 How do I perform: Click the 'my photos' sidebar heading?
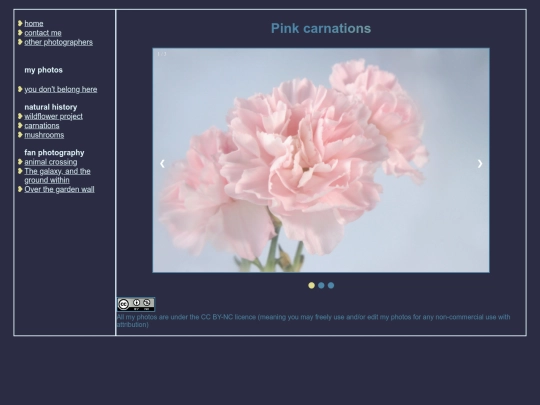coord(43,70)
